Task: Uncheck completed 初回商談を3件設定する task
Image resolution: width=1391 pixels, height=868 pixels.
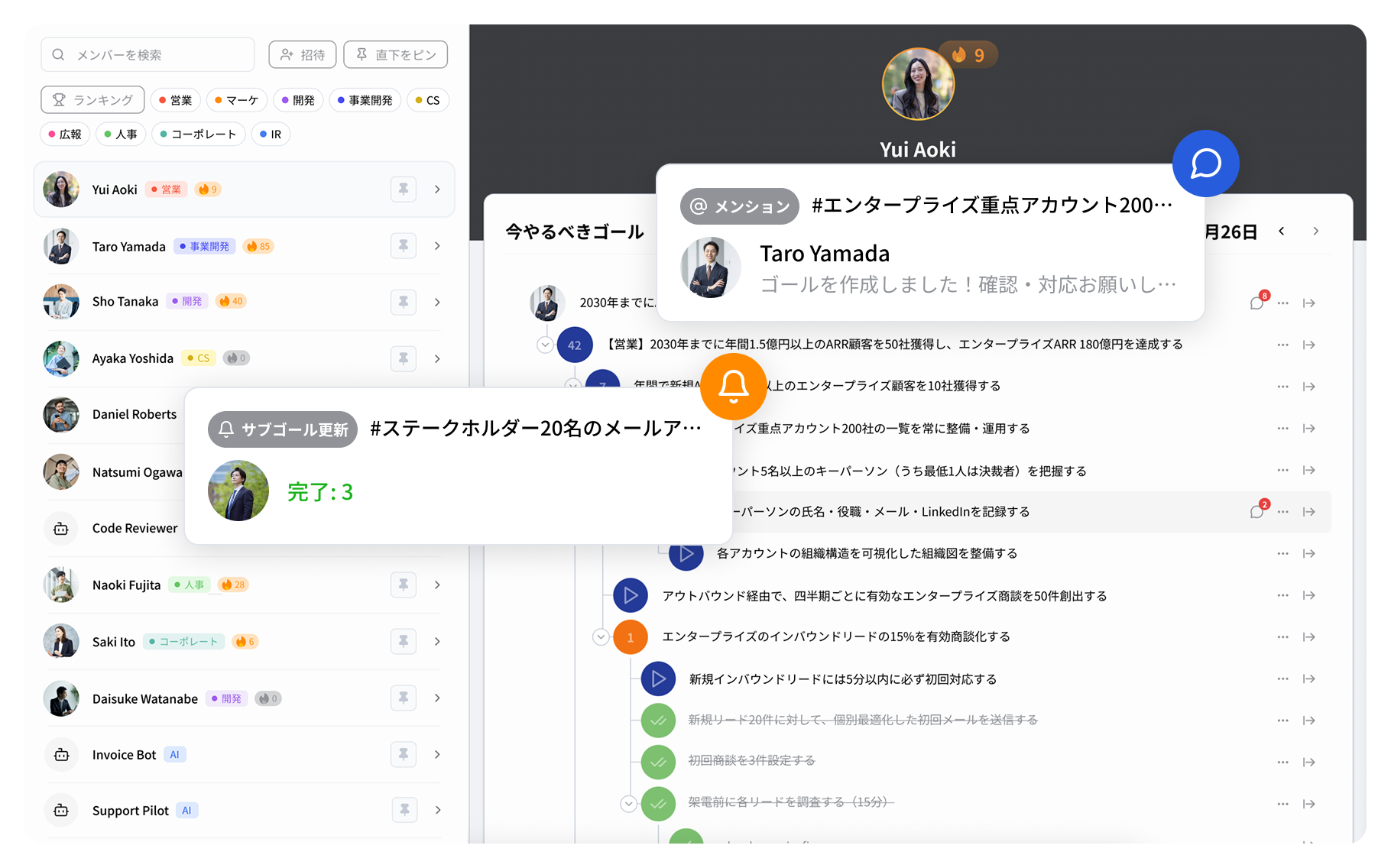Action: tap(658, 762)
